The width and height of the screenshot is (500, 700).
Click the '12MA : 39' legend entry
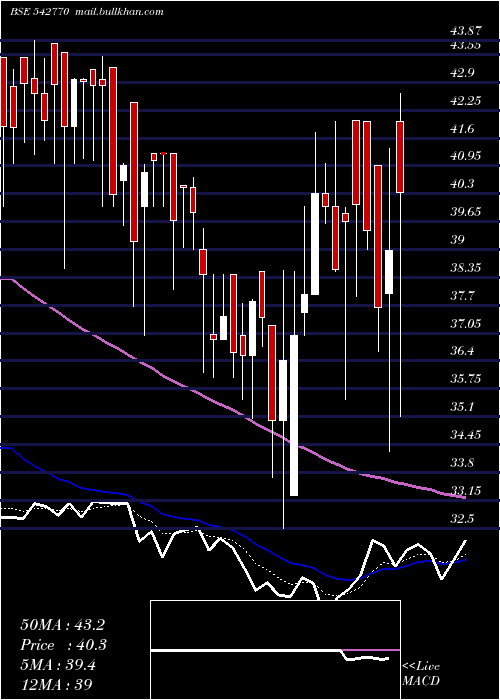[57, 684]
